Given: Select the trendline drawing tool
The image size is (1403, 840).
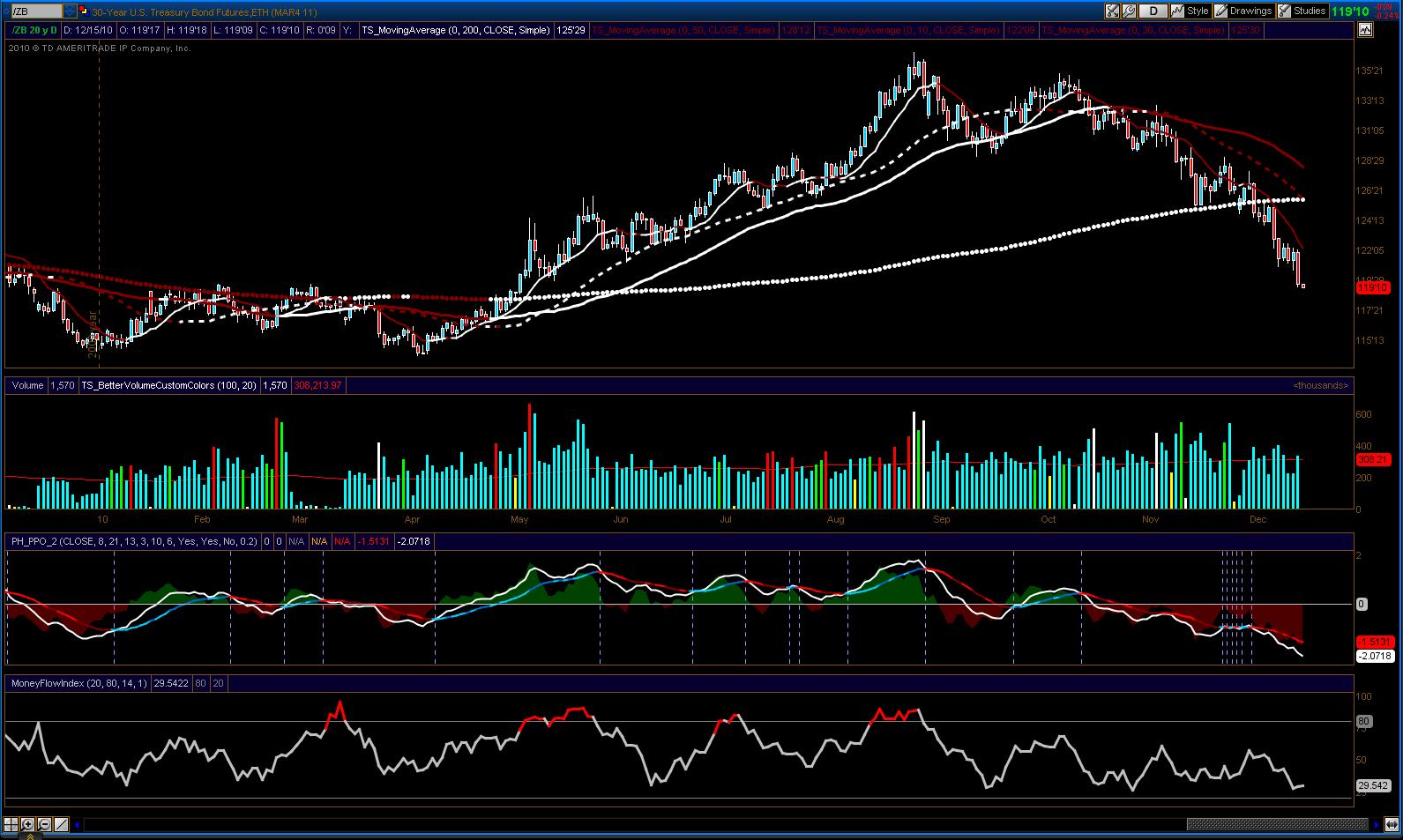Looking at the screenshot, I should 61,825.
